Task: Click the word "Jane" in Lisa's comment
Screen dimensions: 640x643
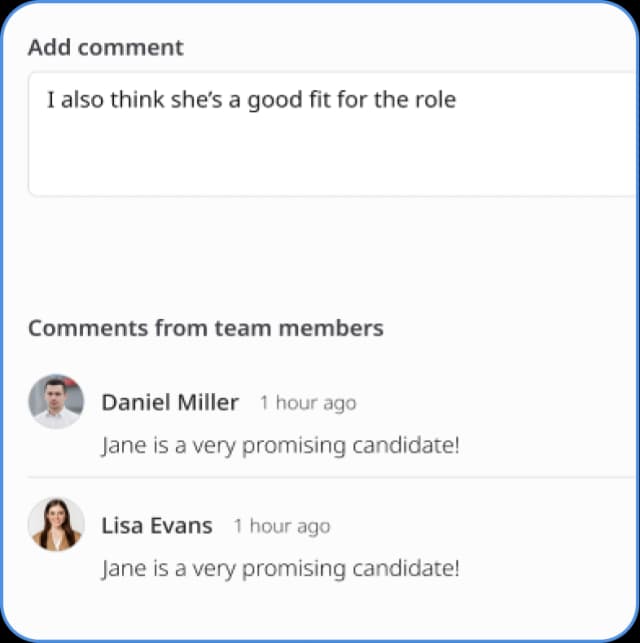Action: (x=122, y=568)
